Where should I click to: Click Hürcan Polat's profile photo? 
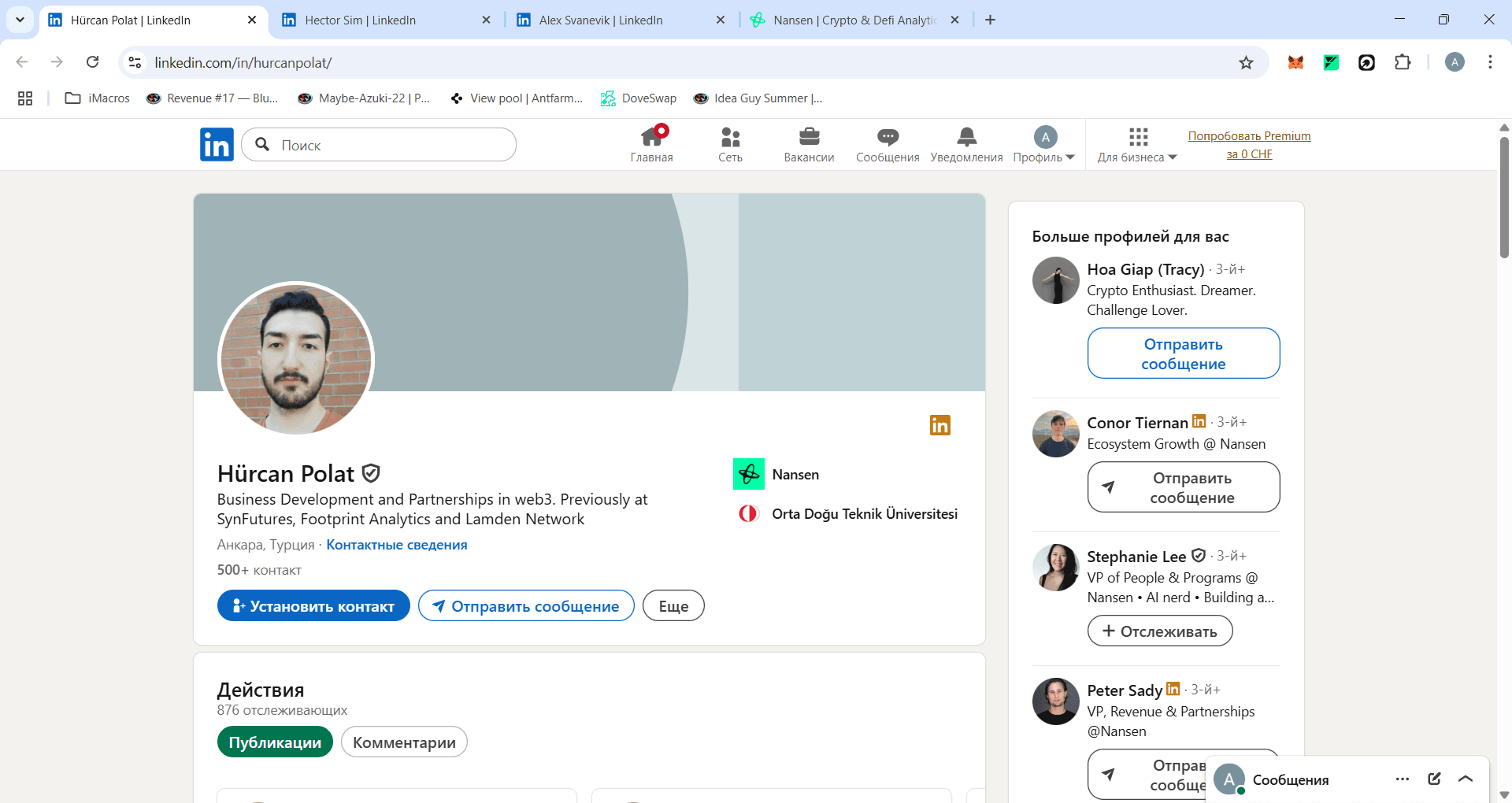pos(296,359)
